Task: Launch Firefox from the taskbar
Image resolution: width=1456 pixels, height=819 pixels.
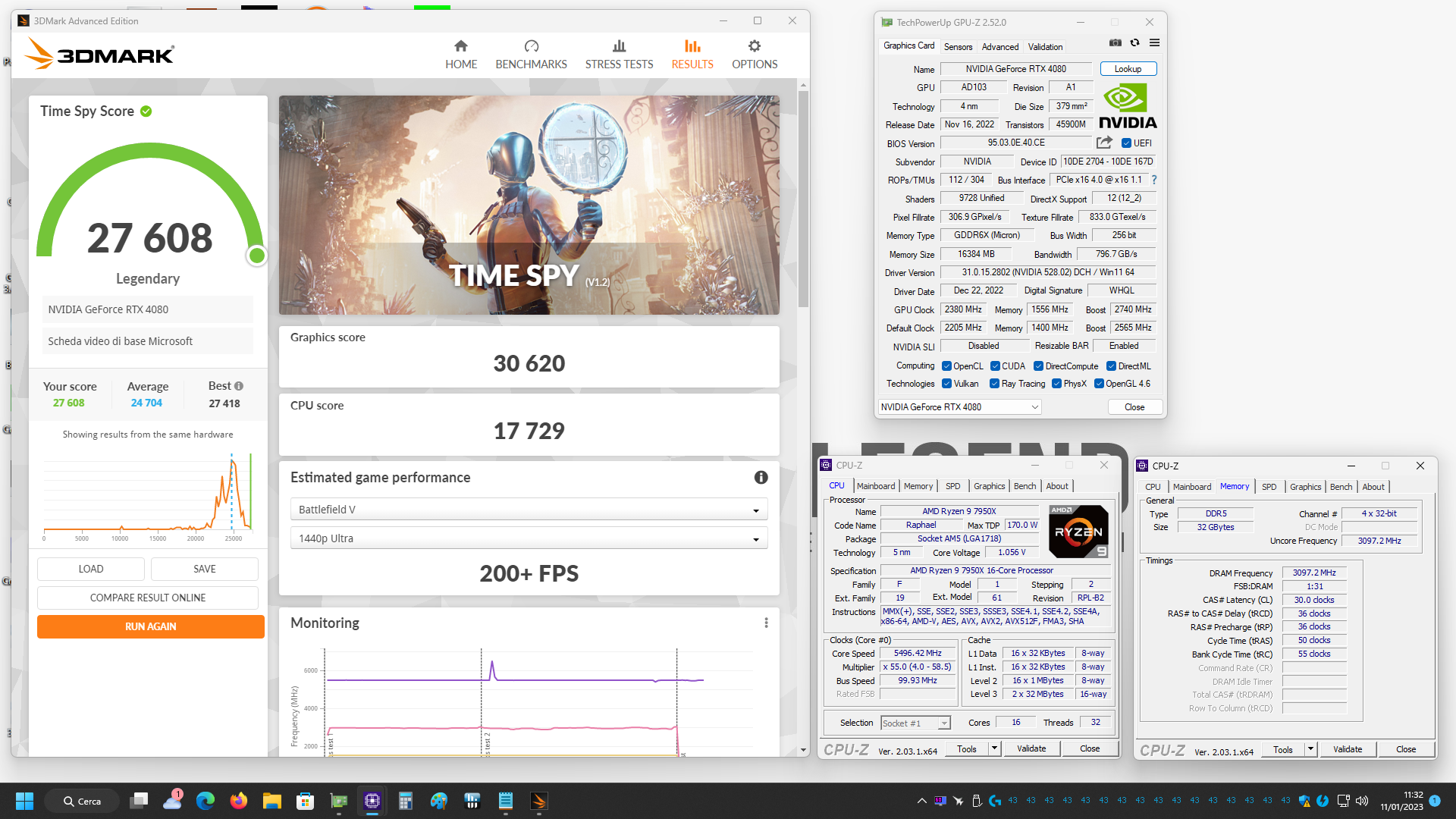Action: (x=239, y=801)
